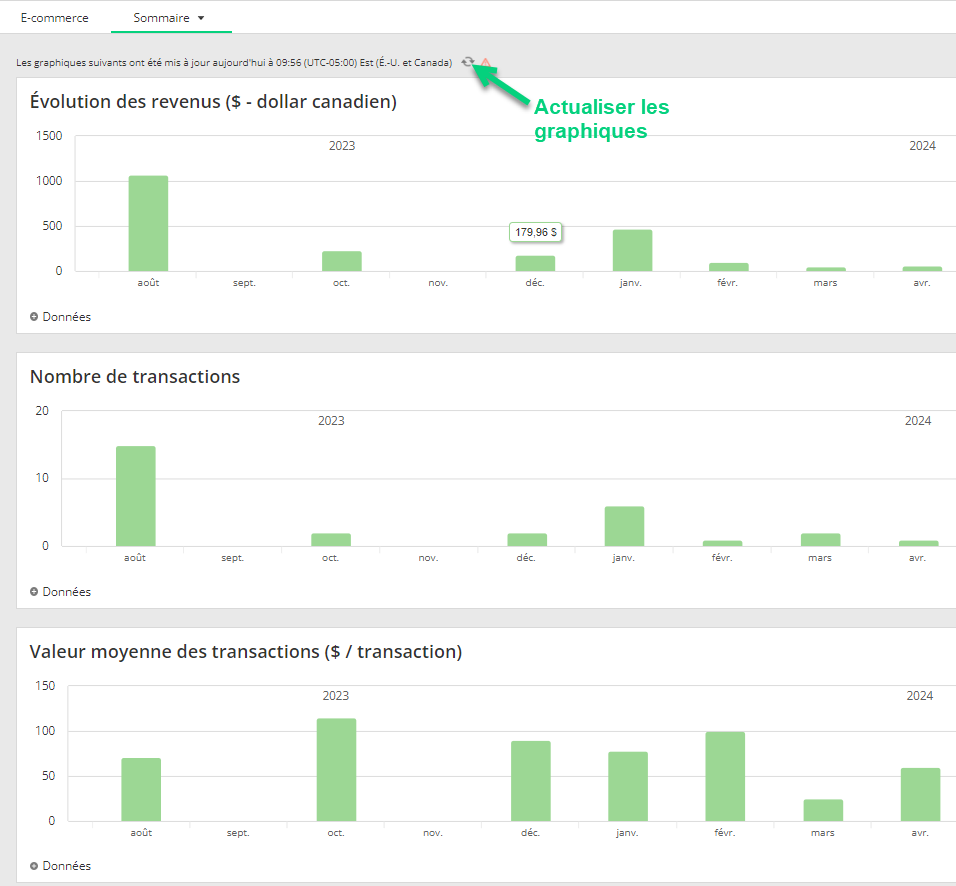
Task: Click the févr. bar in average value chart
Action: (726, 777)
